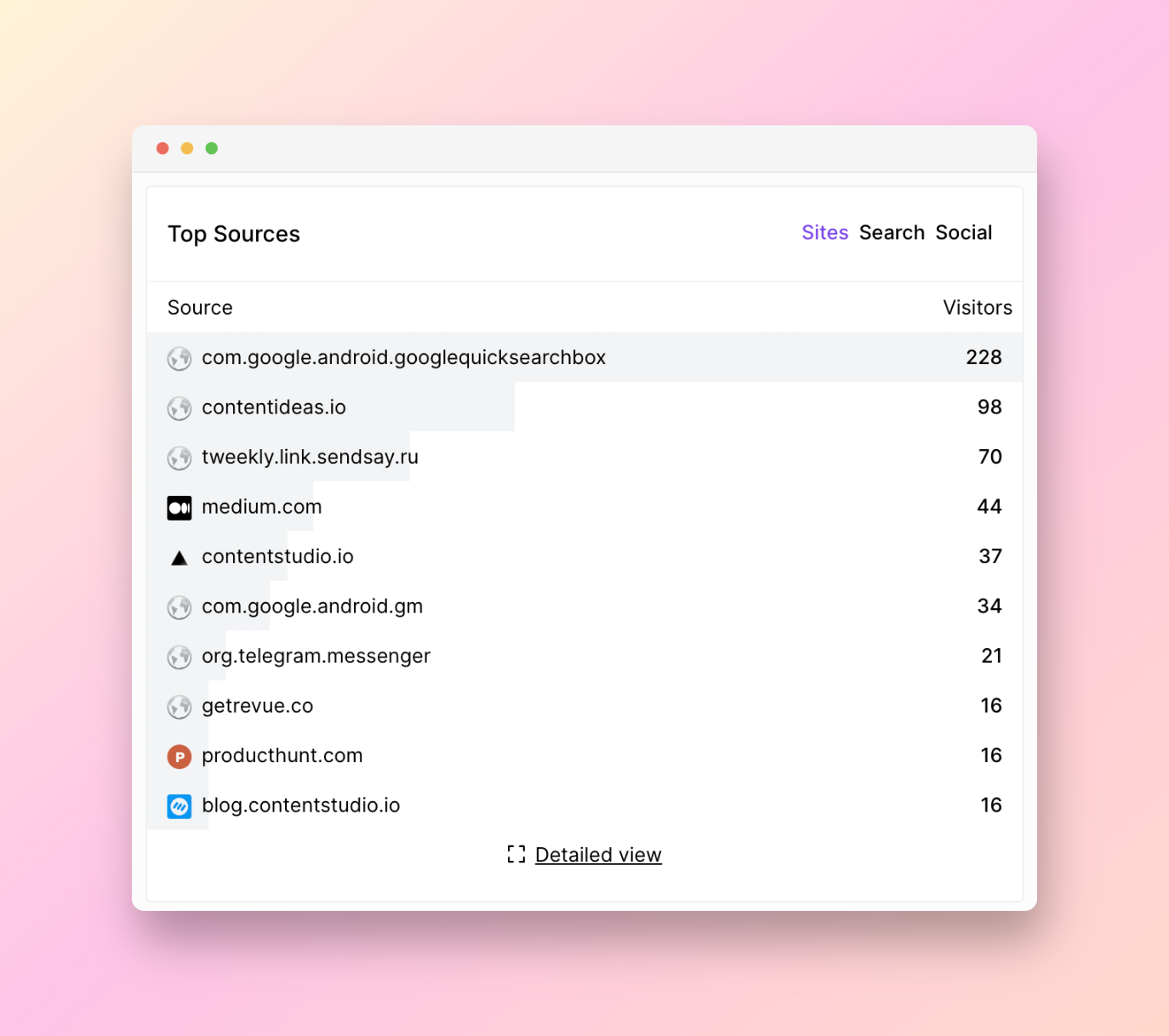Click the Source column header
The width and height of the screenshot is (1169, 1036).
[x=200, y=307]
